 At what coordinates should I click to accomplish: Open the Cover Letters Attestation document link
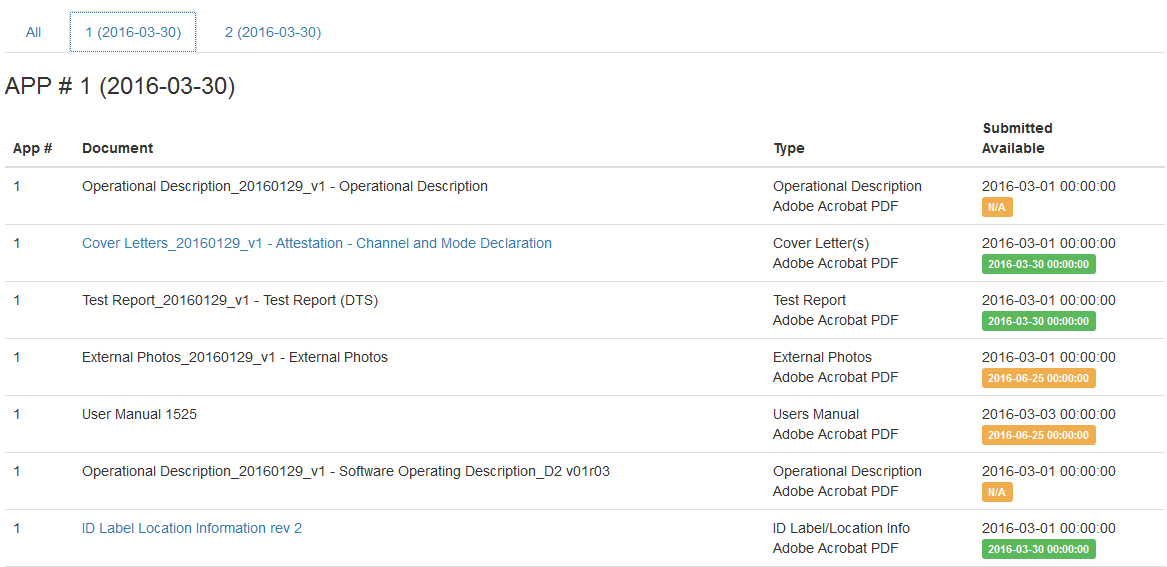(x=316, y=243)
